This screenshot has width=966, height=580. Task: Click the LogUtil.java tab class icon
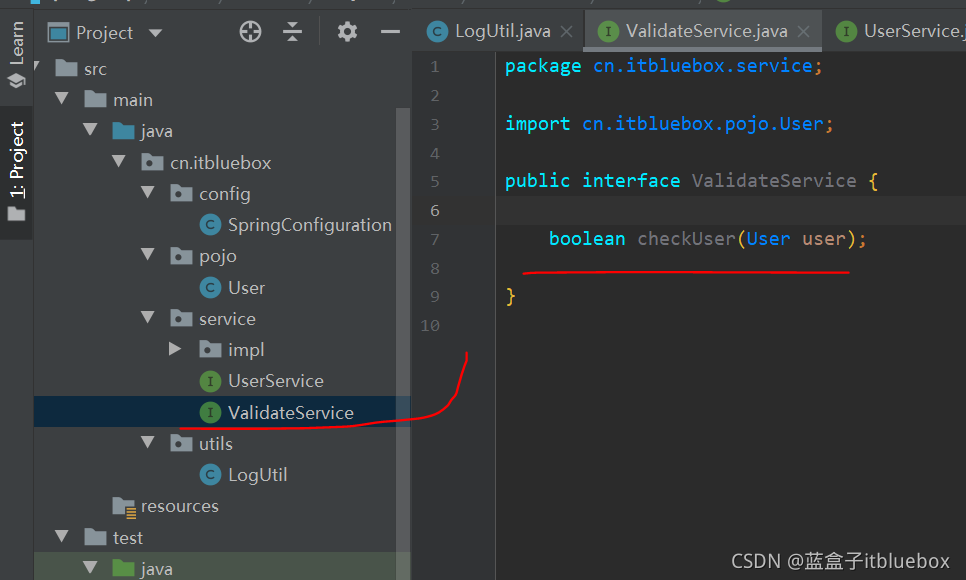click(x=437, y=31)
